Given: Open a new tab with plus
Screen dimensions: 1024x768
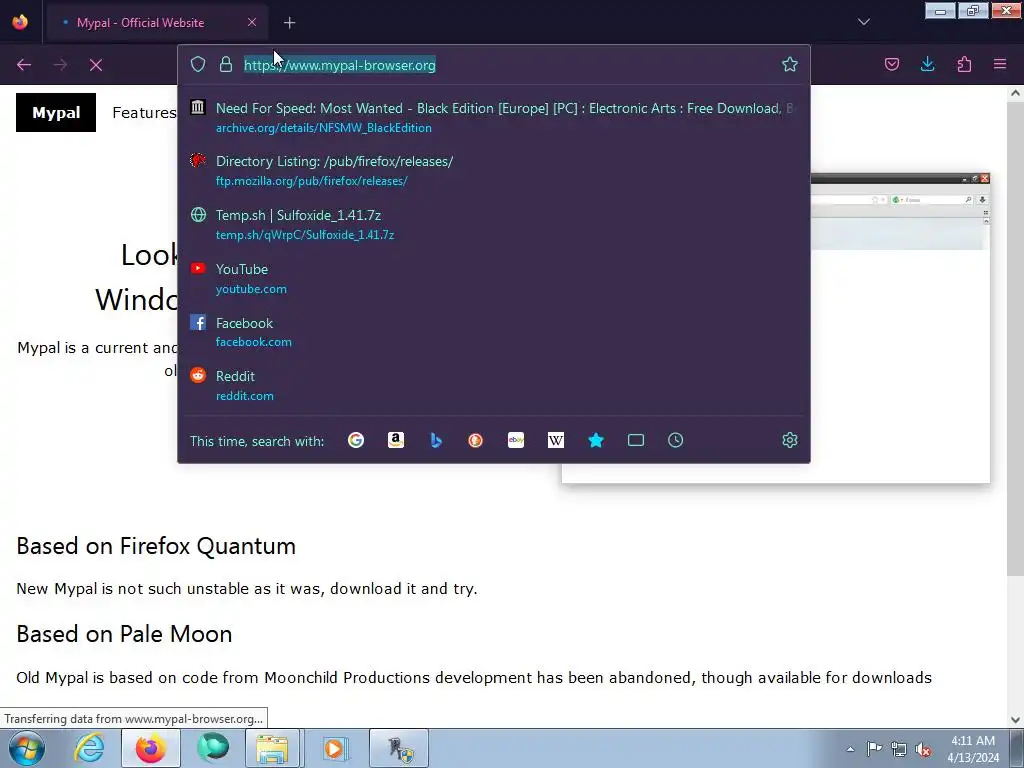Looking at the screenshot, I should point(289,23).
